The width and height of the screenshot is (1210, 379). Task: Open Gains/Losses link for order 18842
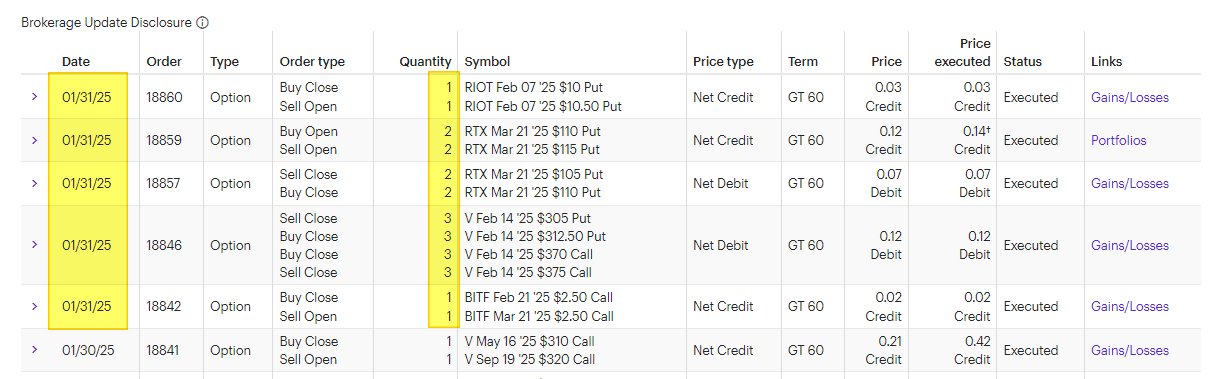[x=1130, y=307]
